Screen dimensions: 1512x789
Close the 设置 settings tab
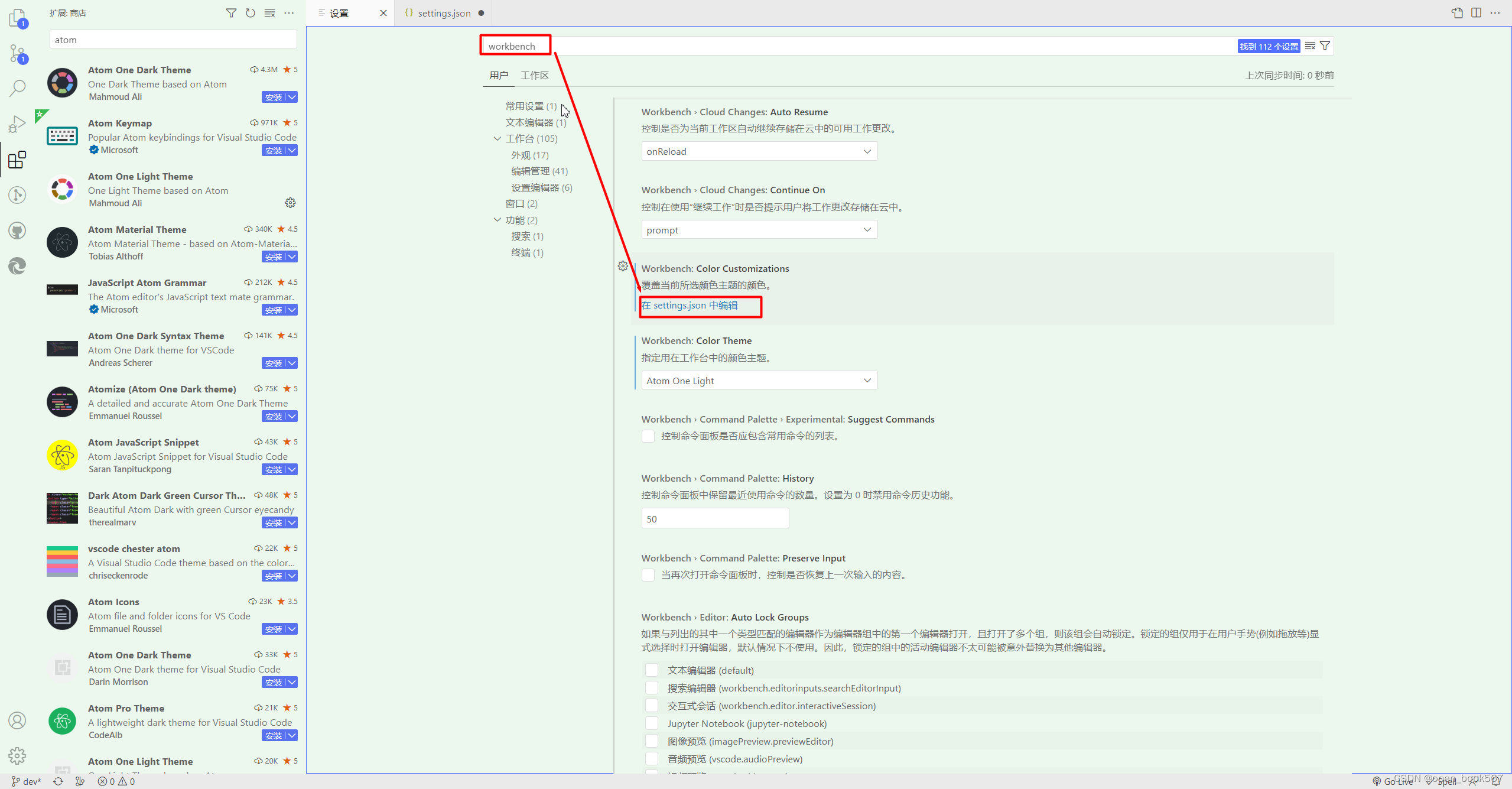(383, 13)
